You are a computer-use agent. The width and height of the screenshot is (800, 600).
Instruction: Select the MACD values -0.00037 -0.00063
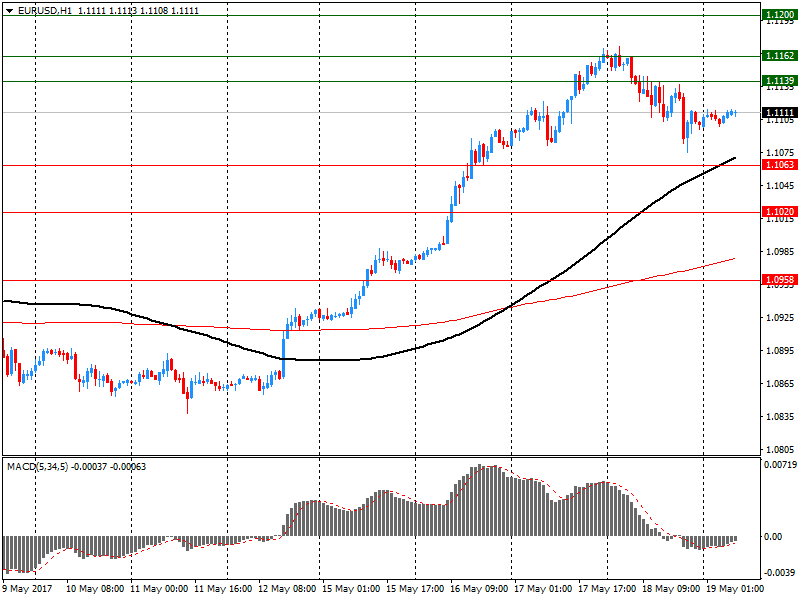coord(109,466)
